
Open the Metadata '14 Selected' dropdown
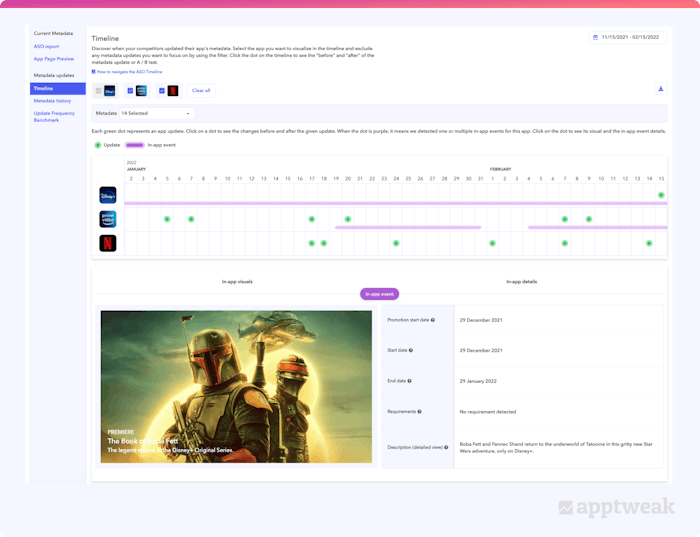coord(155,113)
